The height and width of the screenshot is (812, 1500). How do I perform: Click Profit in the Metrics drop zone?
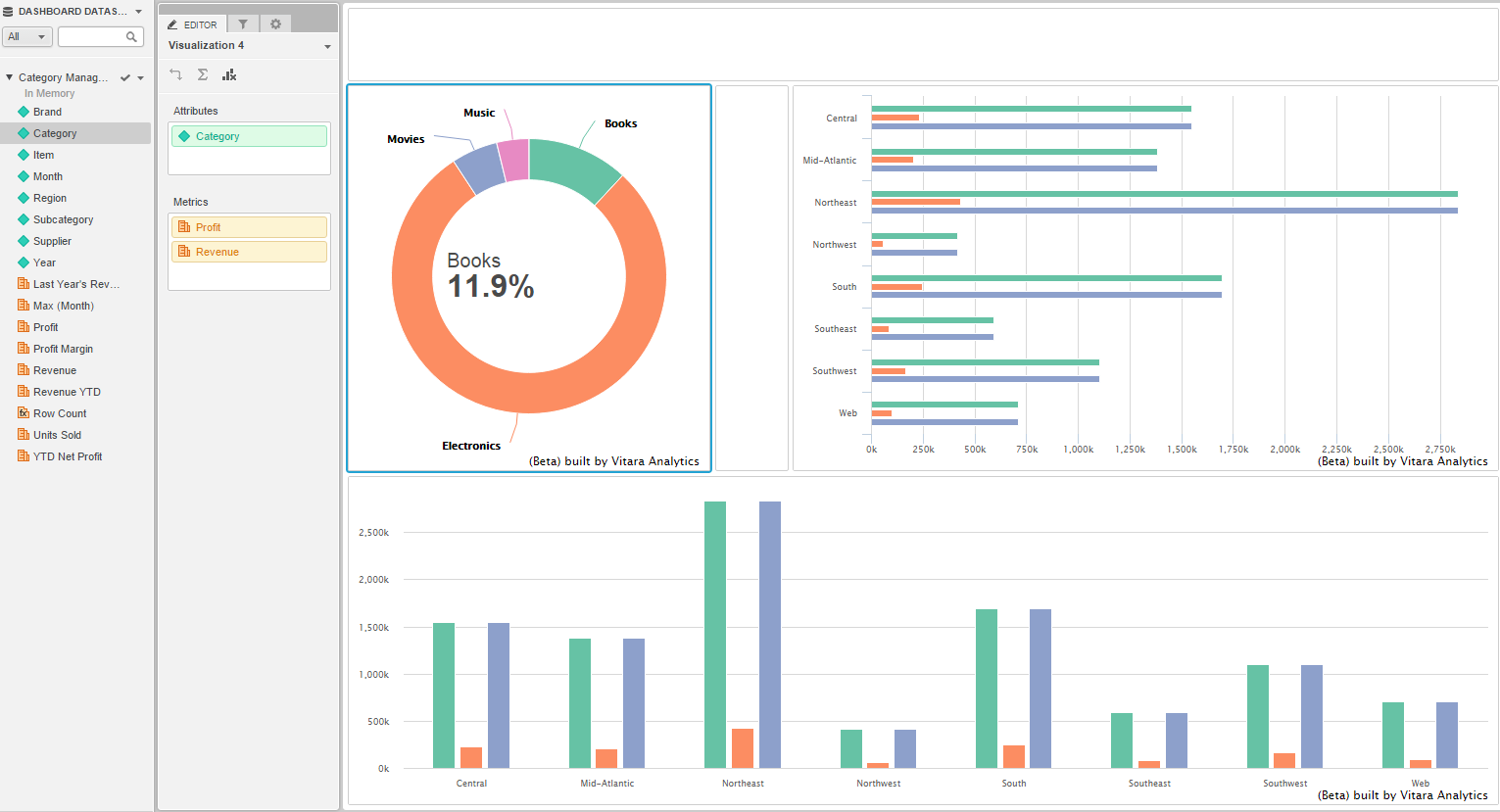pyautogui.click(x=249, y=227)
